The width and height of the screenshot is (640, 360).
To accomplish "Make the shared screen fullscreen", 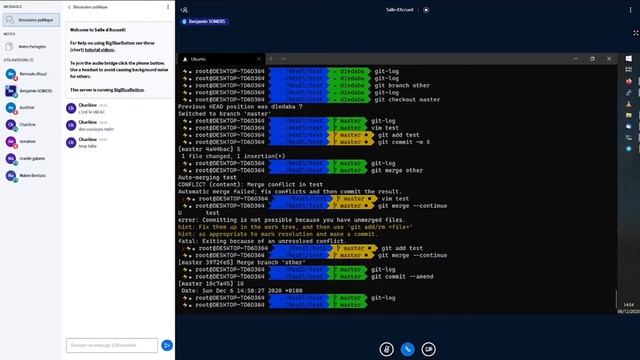I will coord(636,33).
